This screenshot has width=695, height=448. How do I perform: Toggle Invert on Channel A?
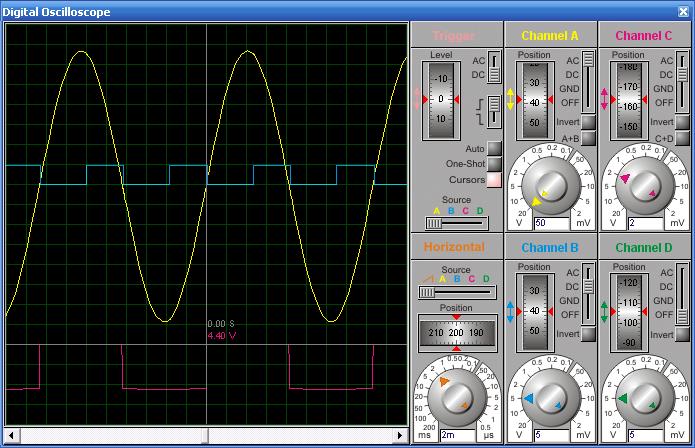coord(588,122)
